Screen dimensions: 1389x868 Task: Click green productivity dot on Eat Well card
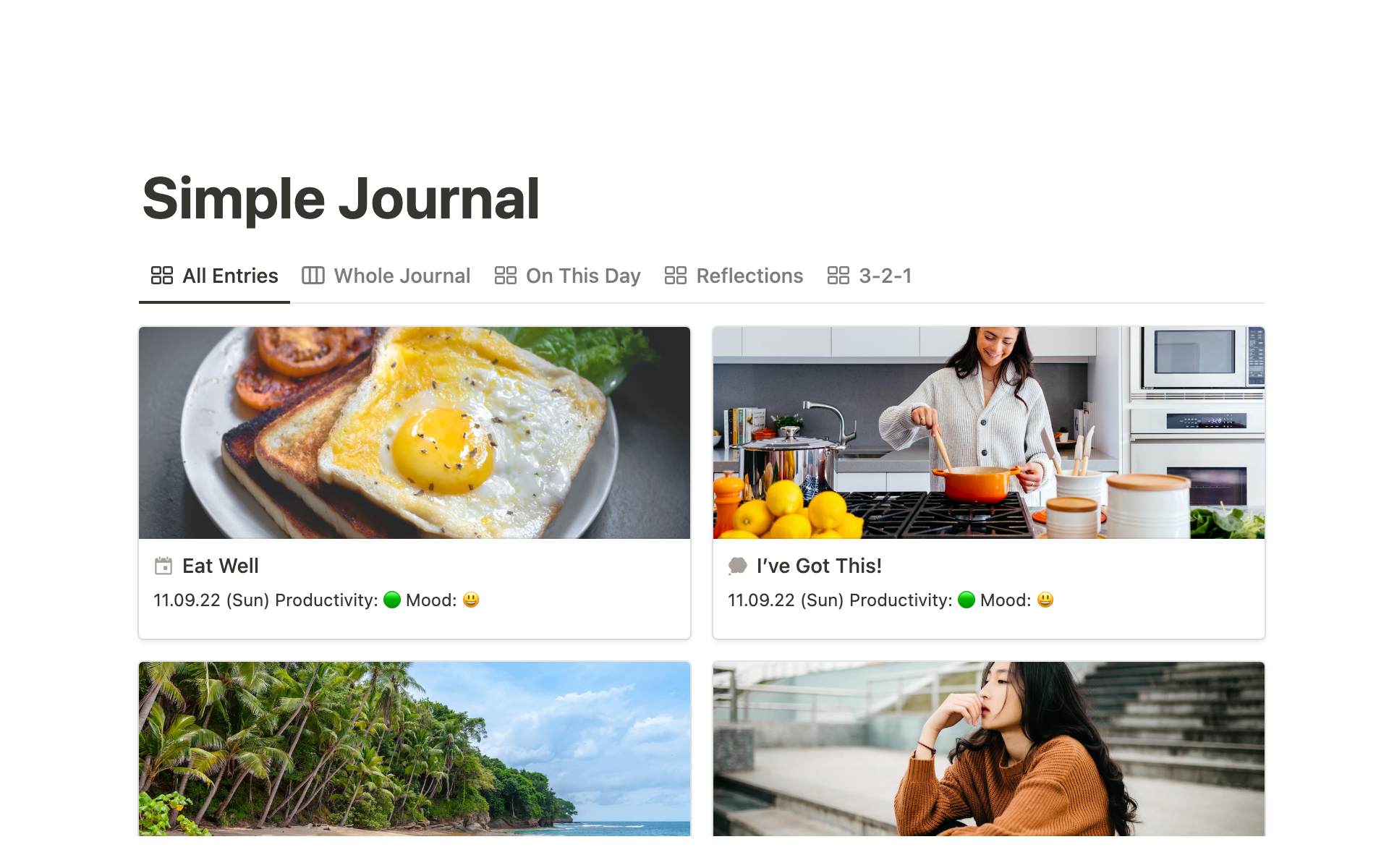click(392, 600)
